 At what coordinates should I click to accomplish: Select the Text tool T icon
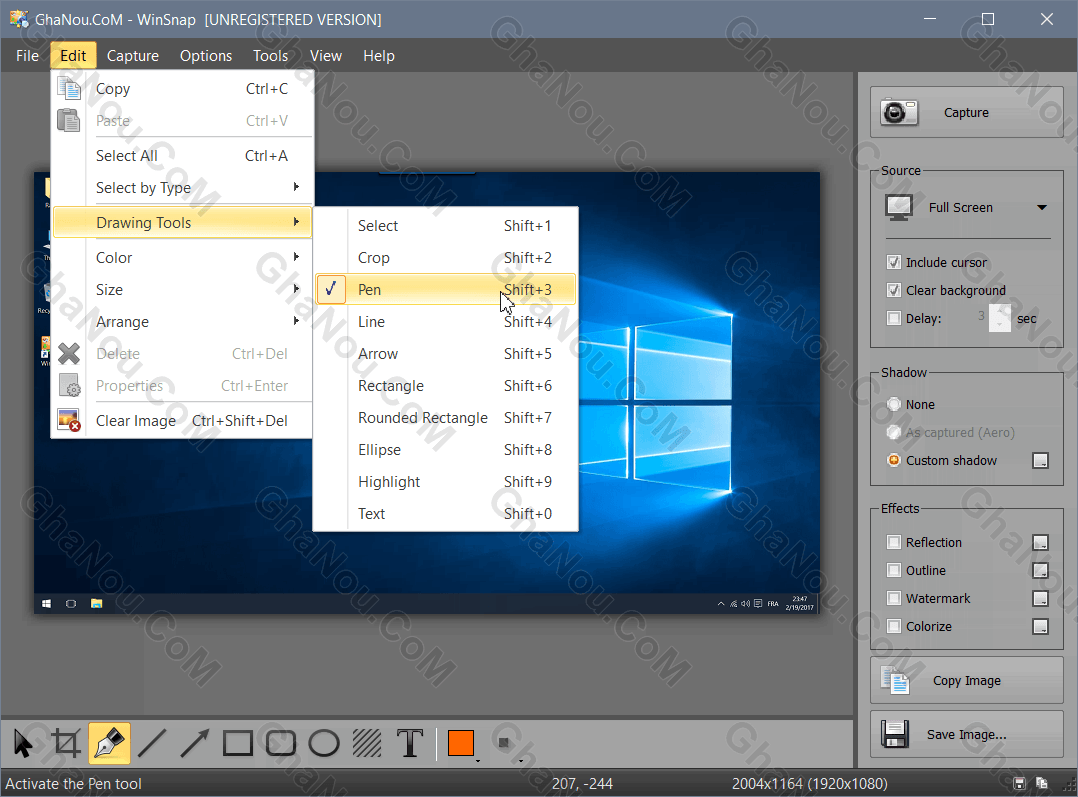[410, 743]
